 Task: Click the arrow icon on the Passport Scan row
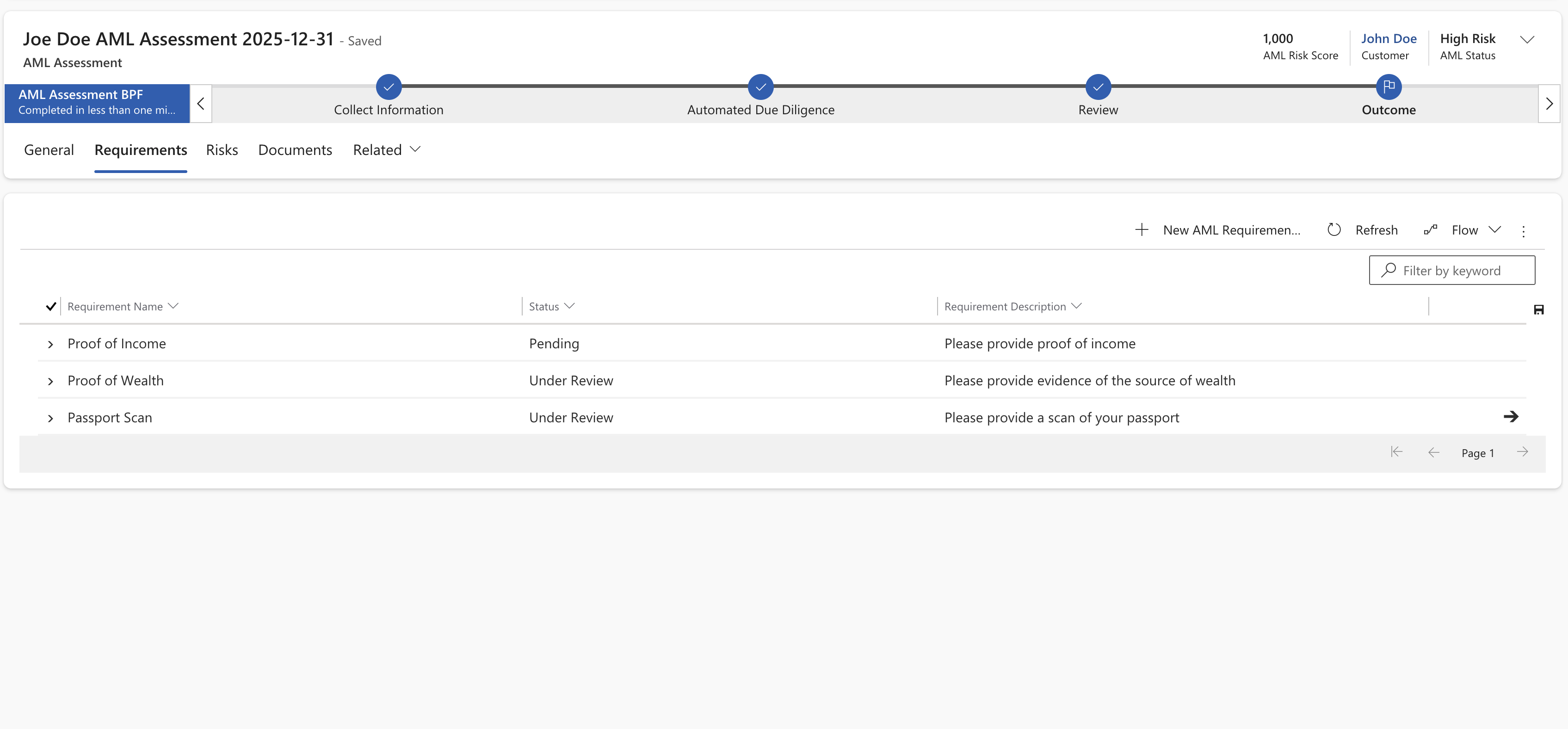1512,417
